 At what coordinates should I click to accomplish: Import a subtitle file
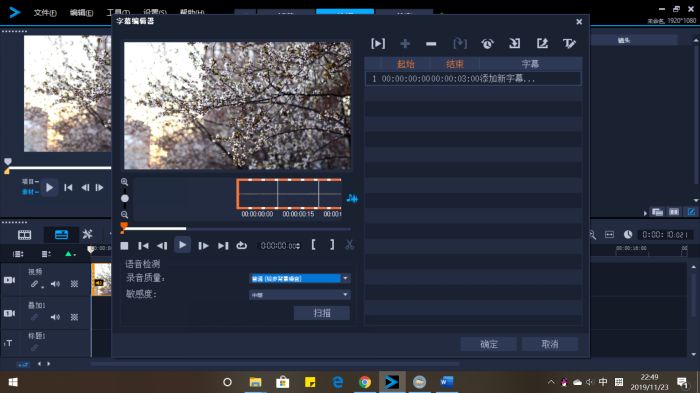pyautogui.click(x=514, y=43)
